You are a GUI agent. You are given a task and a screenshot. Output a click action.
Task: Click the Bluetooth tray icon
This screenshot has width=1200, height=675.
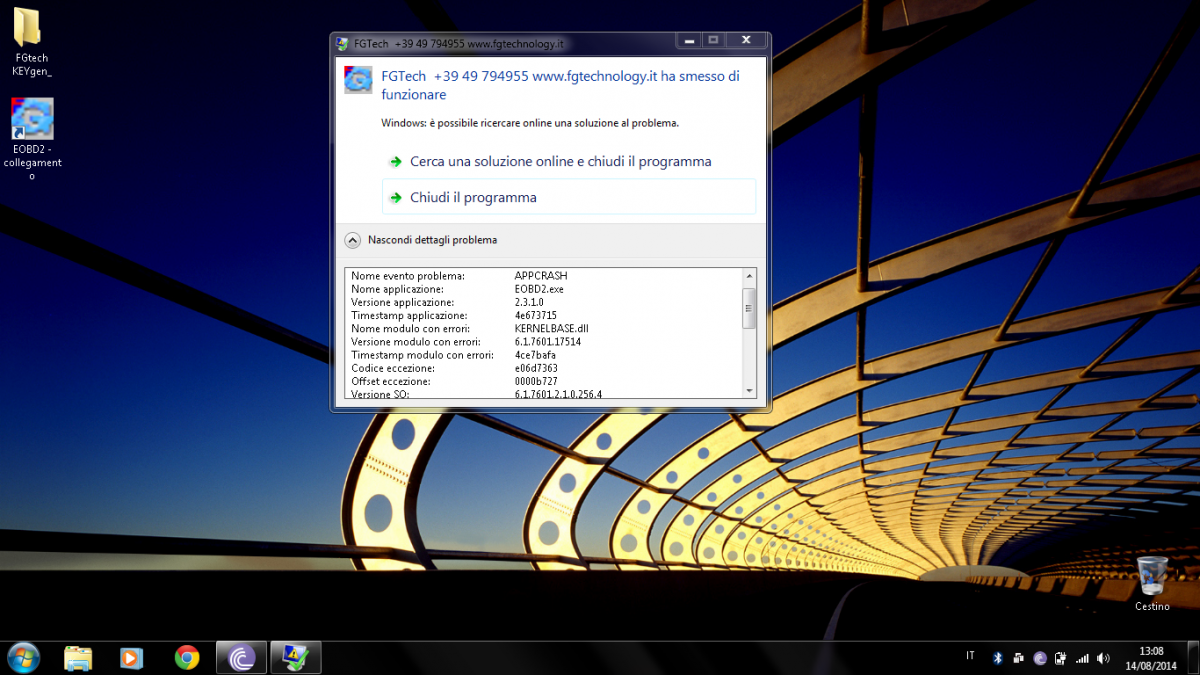coord(997,658)
